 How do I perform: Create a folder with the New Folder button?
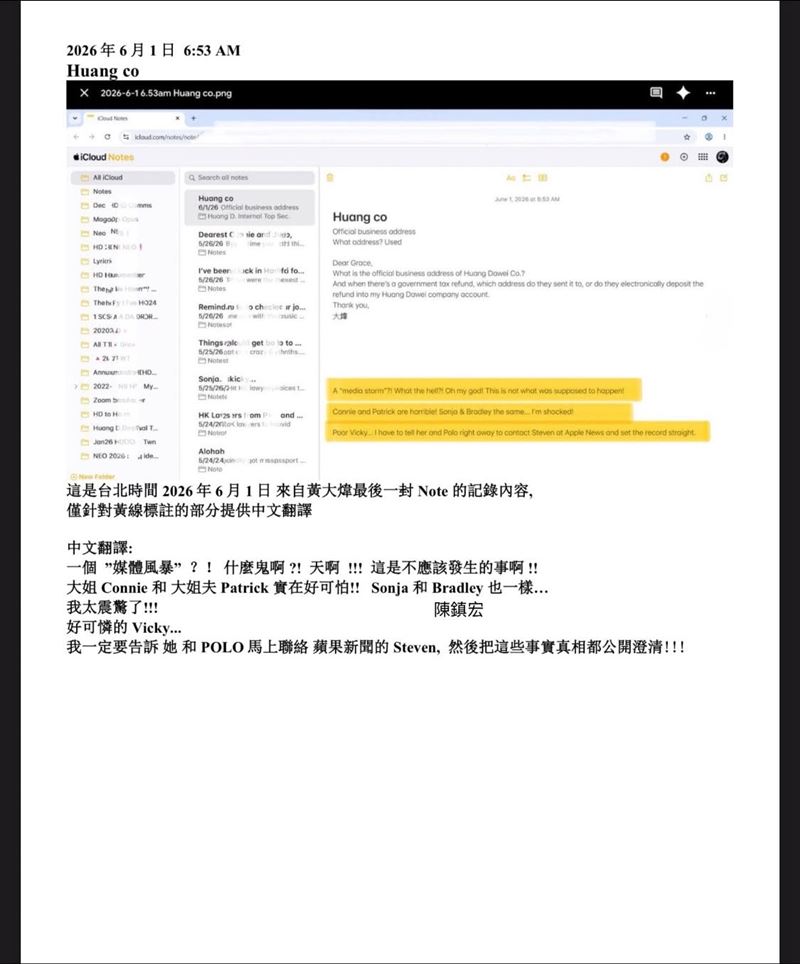click(93, 476)
